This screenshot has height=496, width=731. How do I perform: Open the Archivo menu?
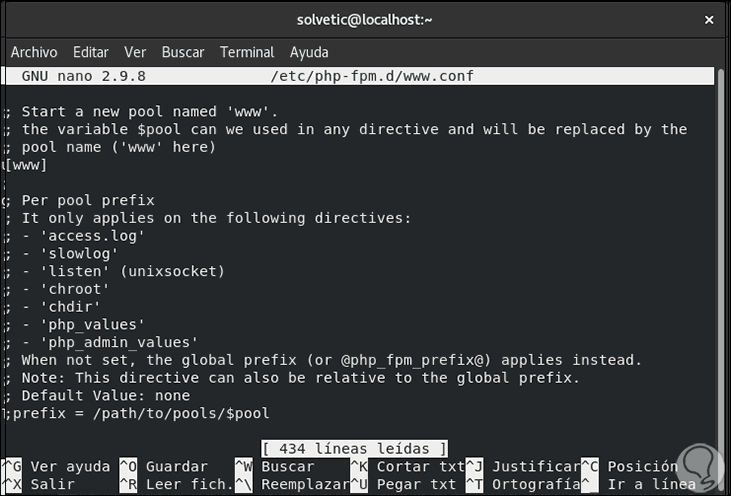click(x=34, y=52)
